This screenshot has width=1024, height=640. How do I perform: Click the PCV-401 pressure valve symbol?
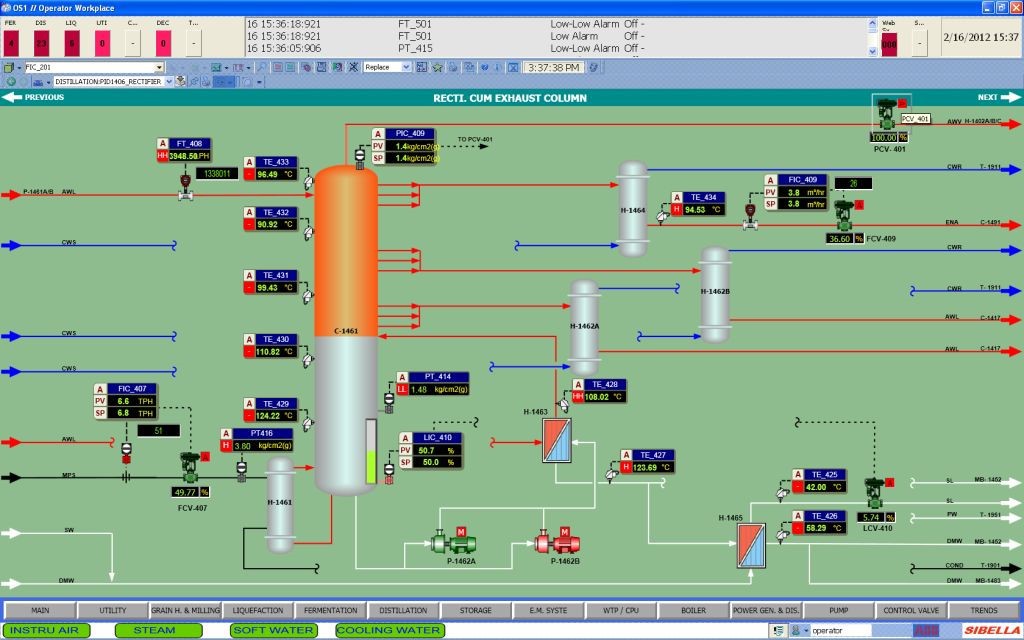tap(885, 113)
